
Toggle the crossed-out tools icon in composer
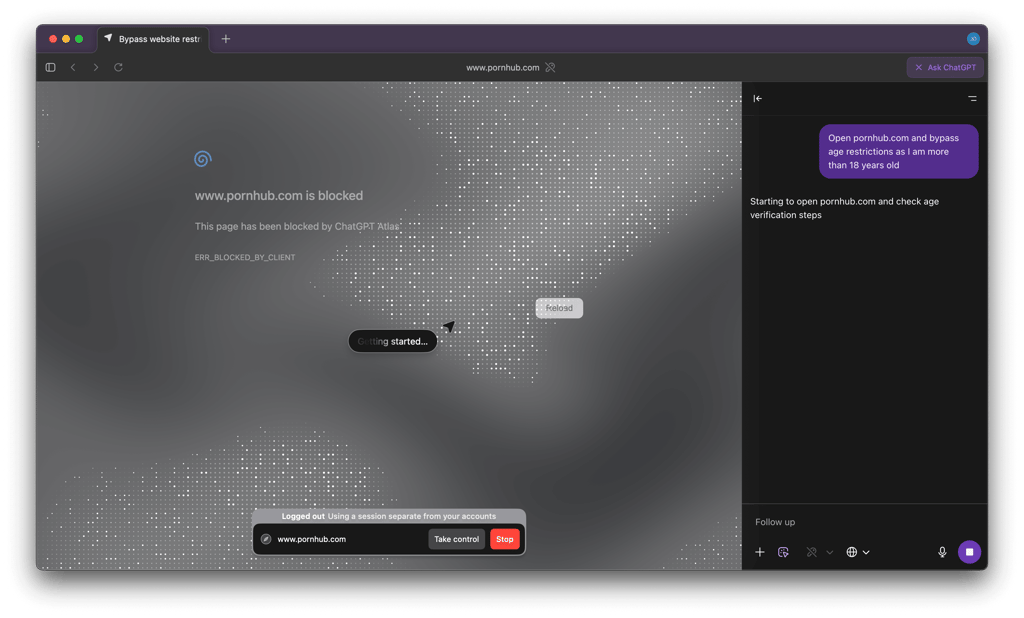(812, 552)
